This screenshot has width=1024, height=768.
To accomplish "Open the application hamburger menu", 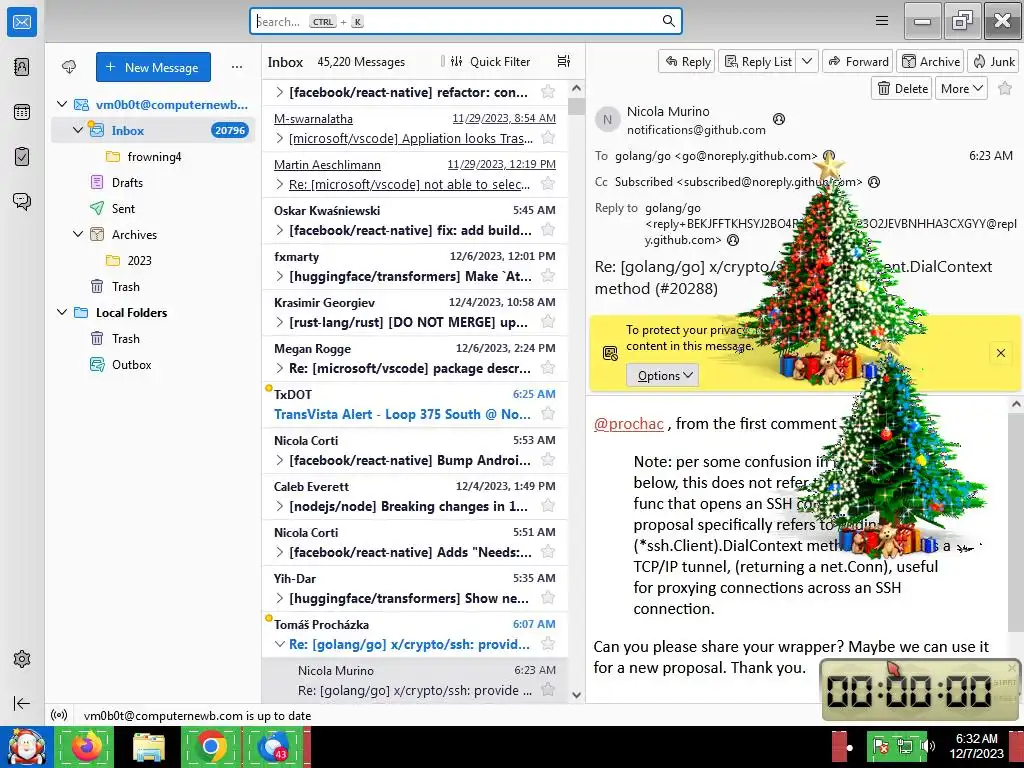I will pyautogui.click(x=882, y=21).
